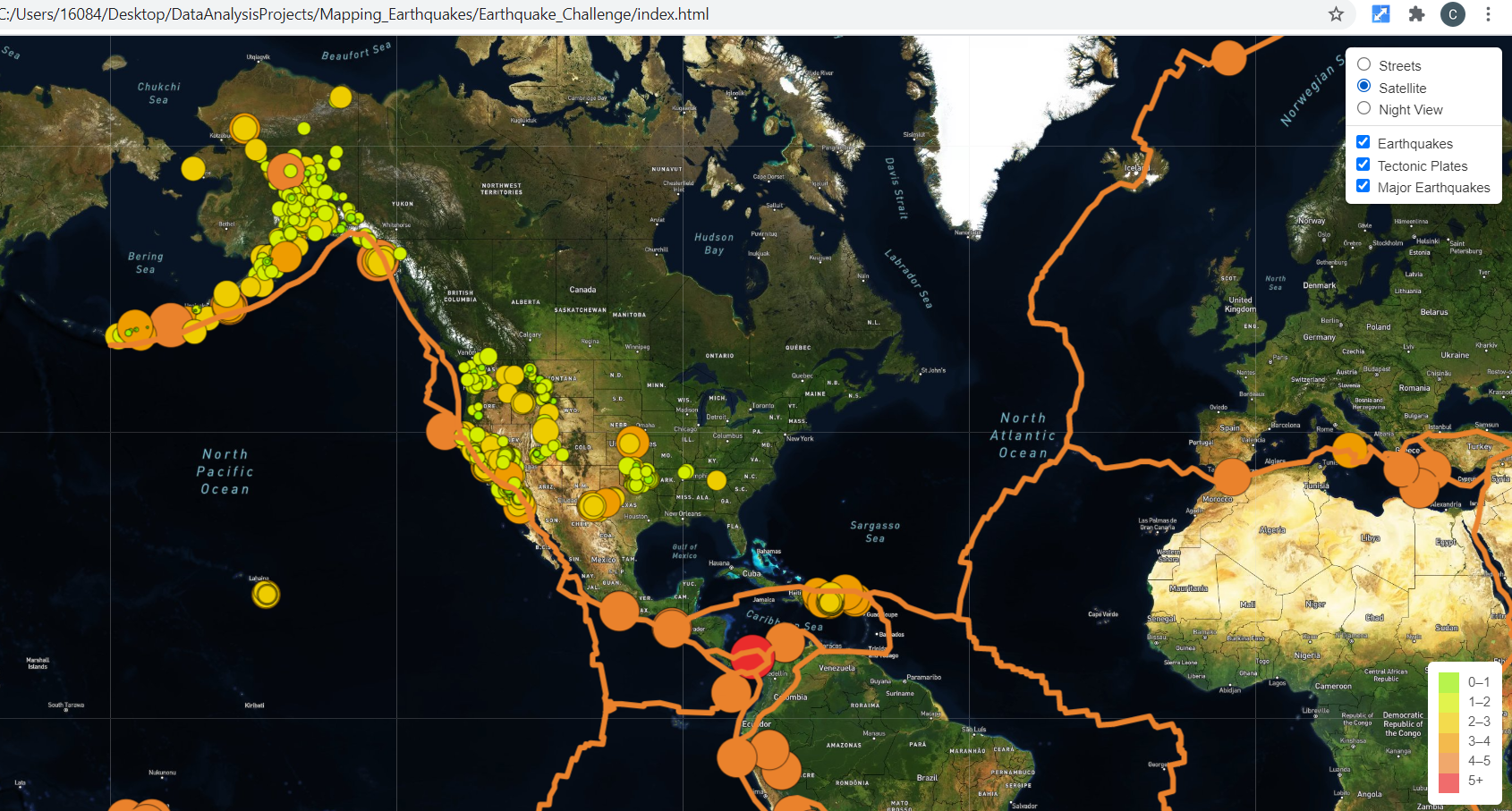Click the 2–3 legend color swatch
Image resolution: width=1512 pixels, height=811 pixels.
click(x=1448, y=721)
